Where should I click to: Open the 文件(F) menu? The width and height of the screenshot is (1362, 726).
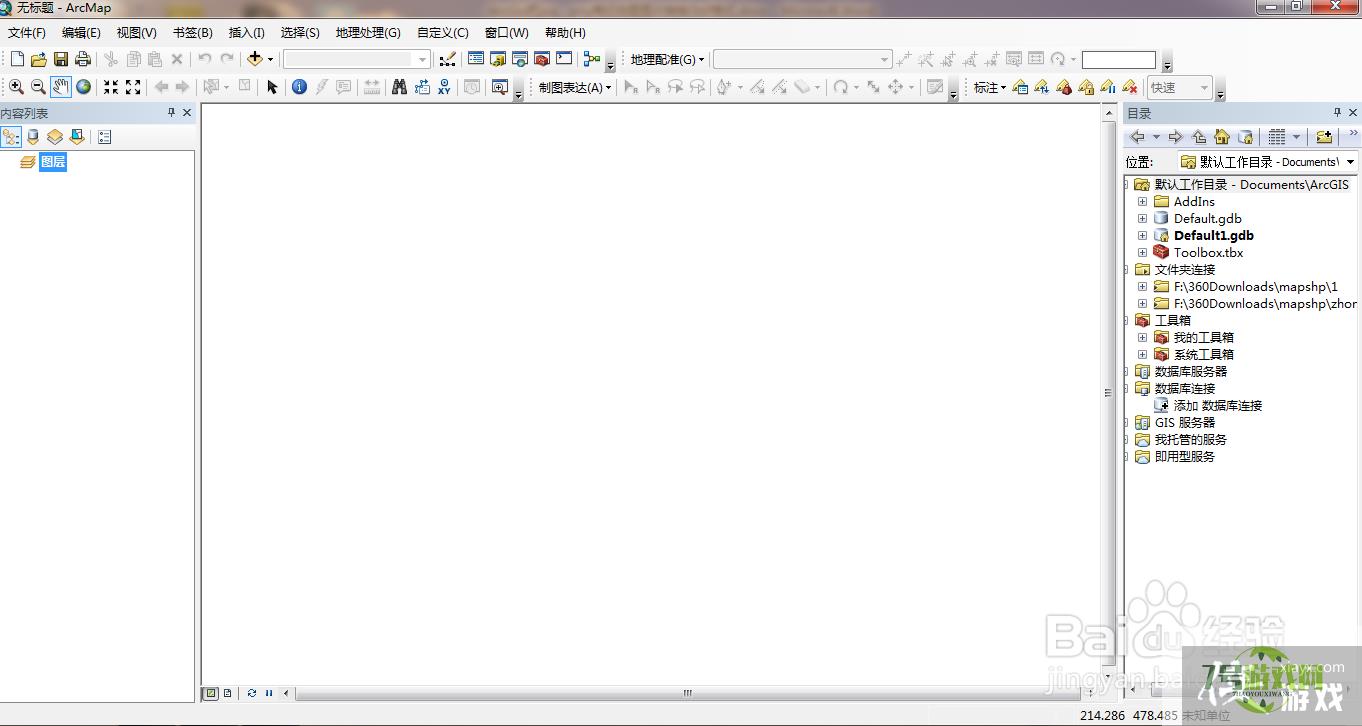click(27, 33)
